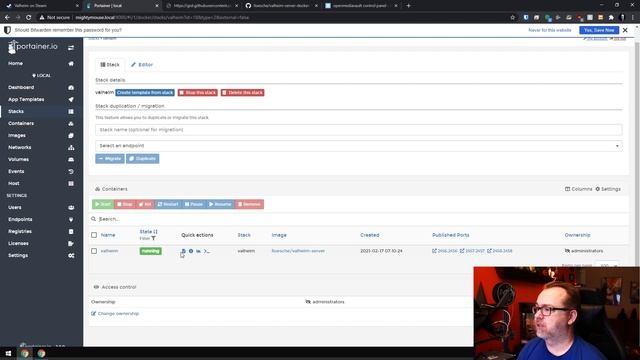Click the portainer.io logo

pos(33,47)
